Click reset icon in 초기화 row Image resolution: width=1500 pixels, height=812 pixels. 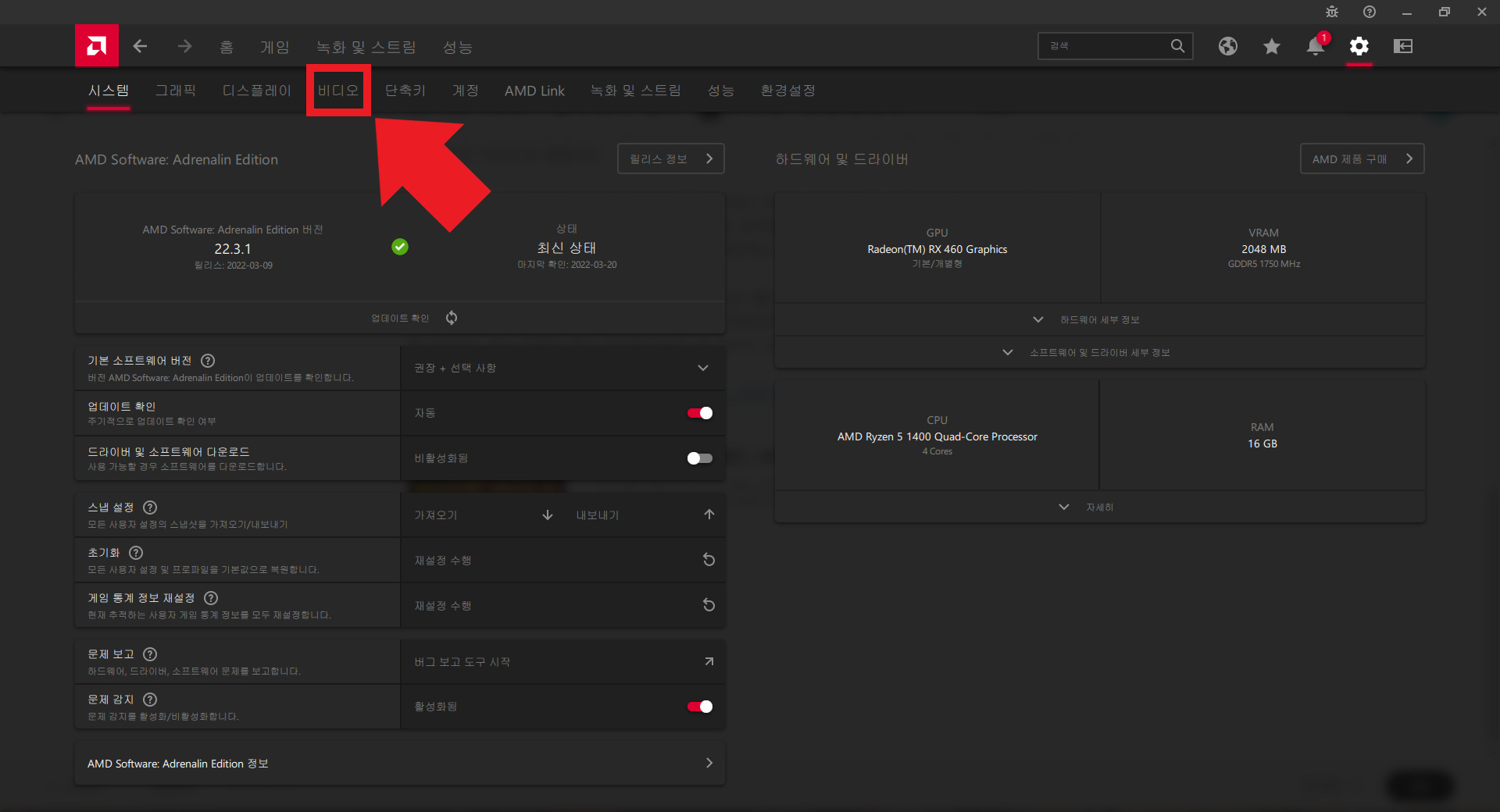click(709, 560)
